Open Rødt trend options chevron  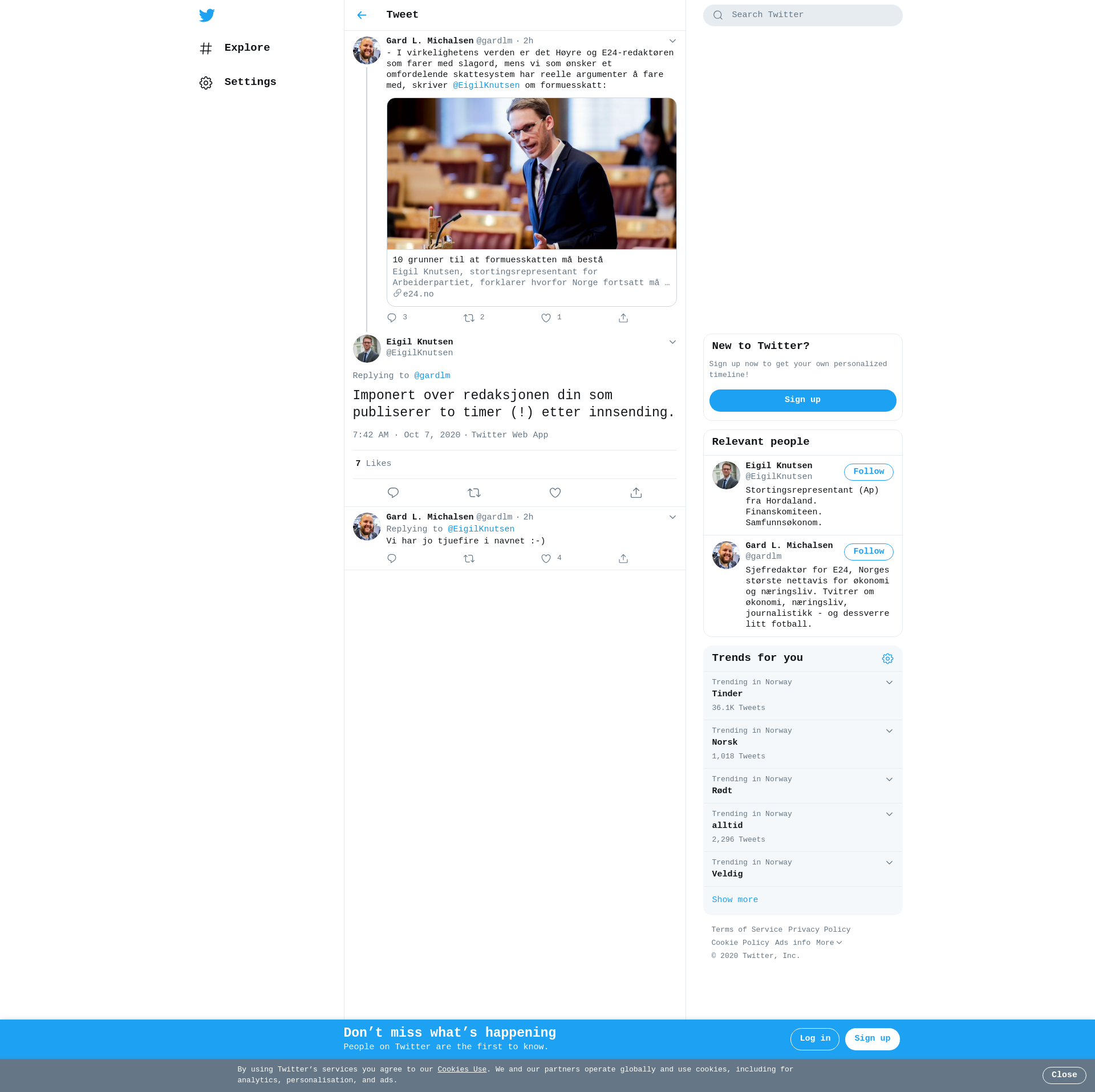(x=889, y=780)
